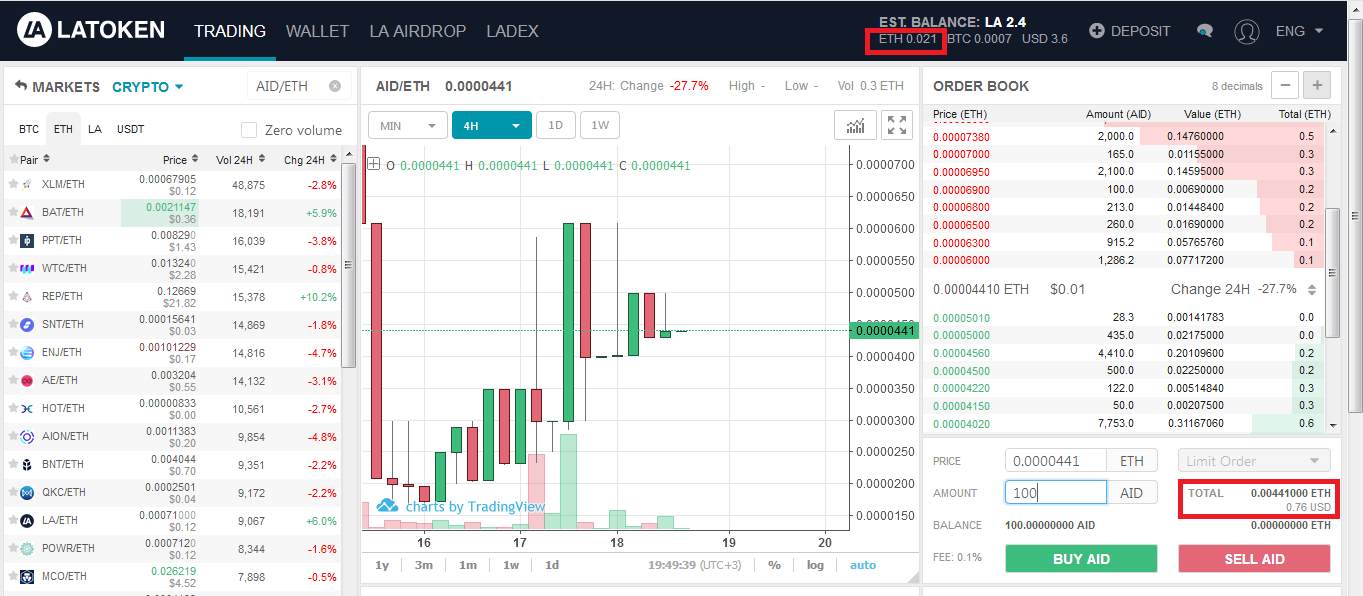Image resolution: width=1363 pixels, height=596 pixels.
Task: Open chart indicators icon
Action: click(855, 125)
